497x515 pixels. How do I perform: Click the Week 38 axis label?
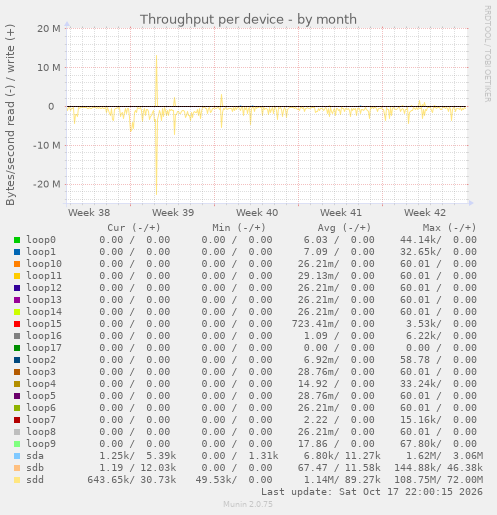(89, 213)
